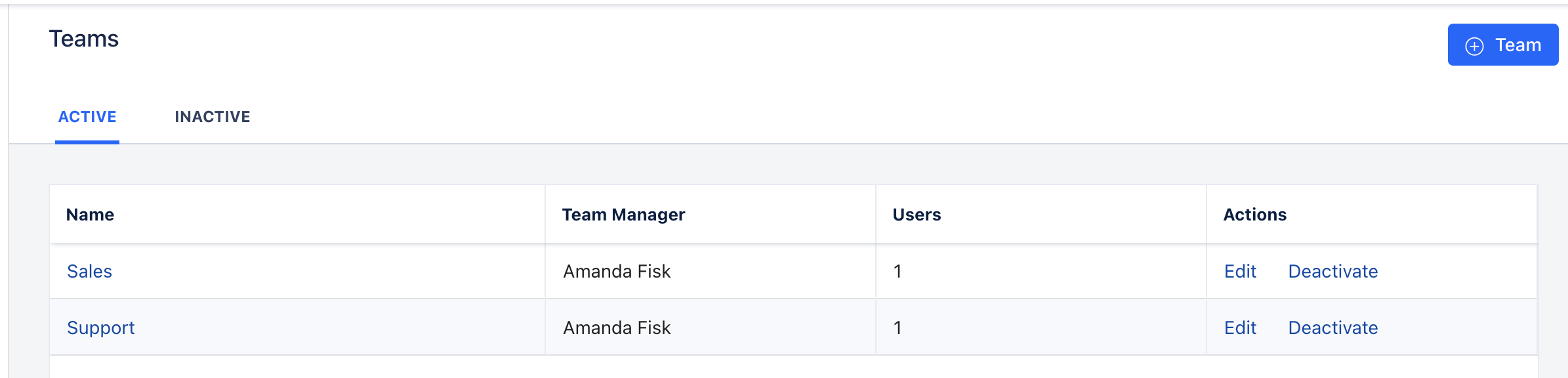Click the user count in the Support row

[x=897, y=328]
